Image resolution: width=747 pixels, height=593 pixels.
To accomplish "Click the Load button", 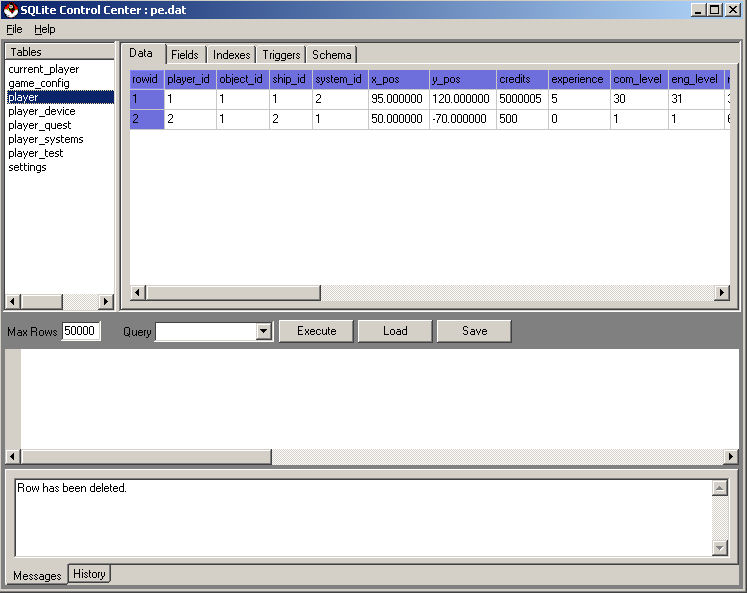I will pos(395,331).
